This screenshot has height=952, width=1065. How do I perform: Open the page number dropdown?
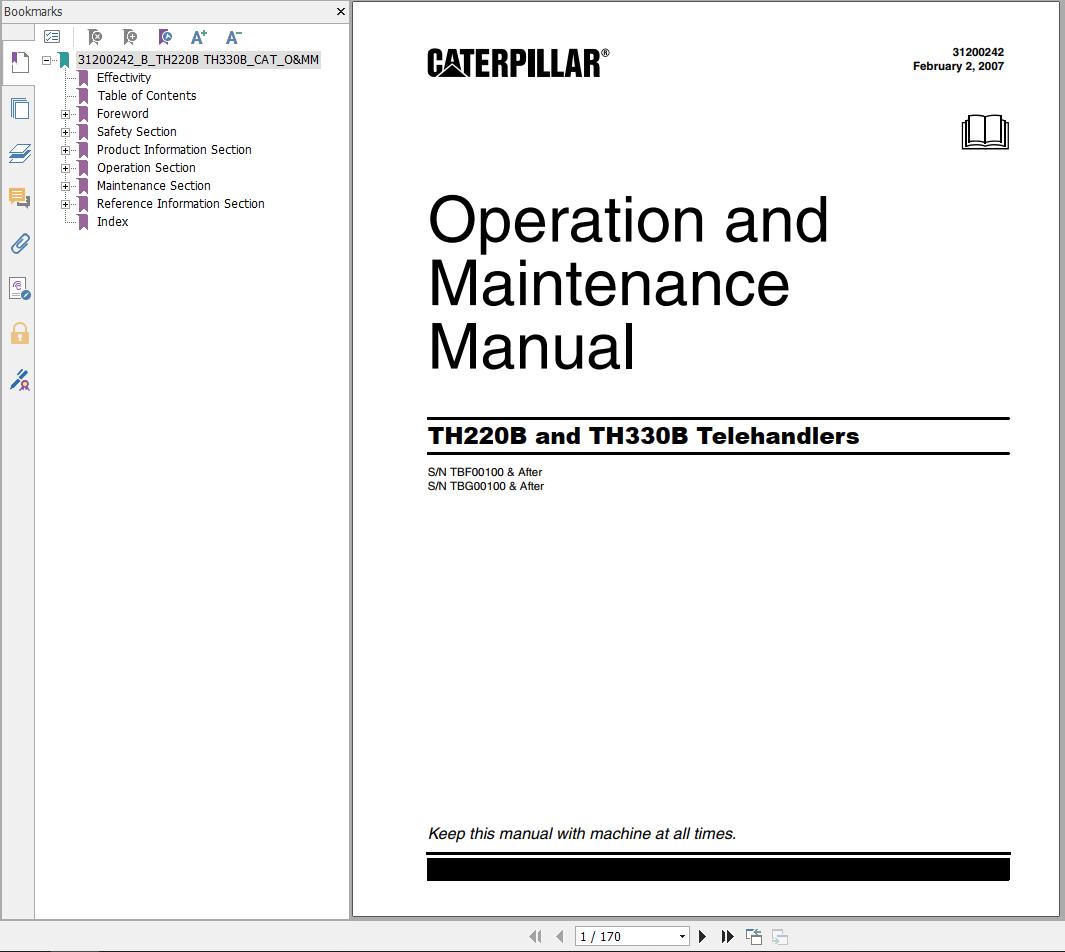coord(681,936)
